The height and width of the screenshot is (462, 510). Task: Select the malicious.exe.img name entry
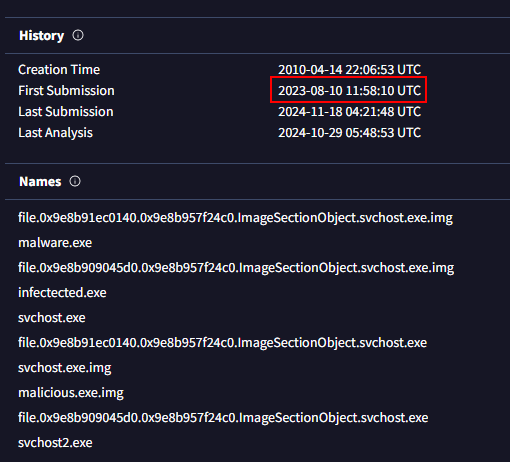pyautogui.click(x=71, y=393)
